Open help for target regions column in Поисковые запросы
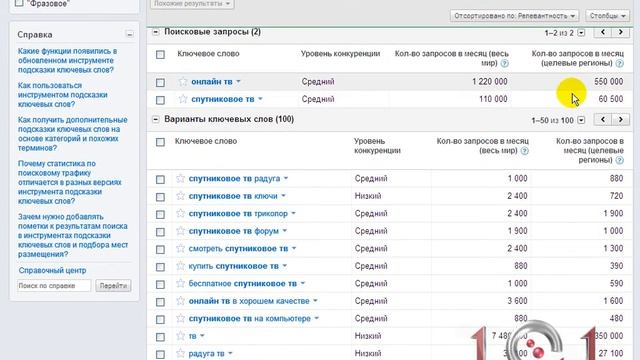 (620, 63)
